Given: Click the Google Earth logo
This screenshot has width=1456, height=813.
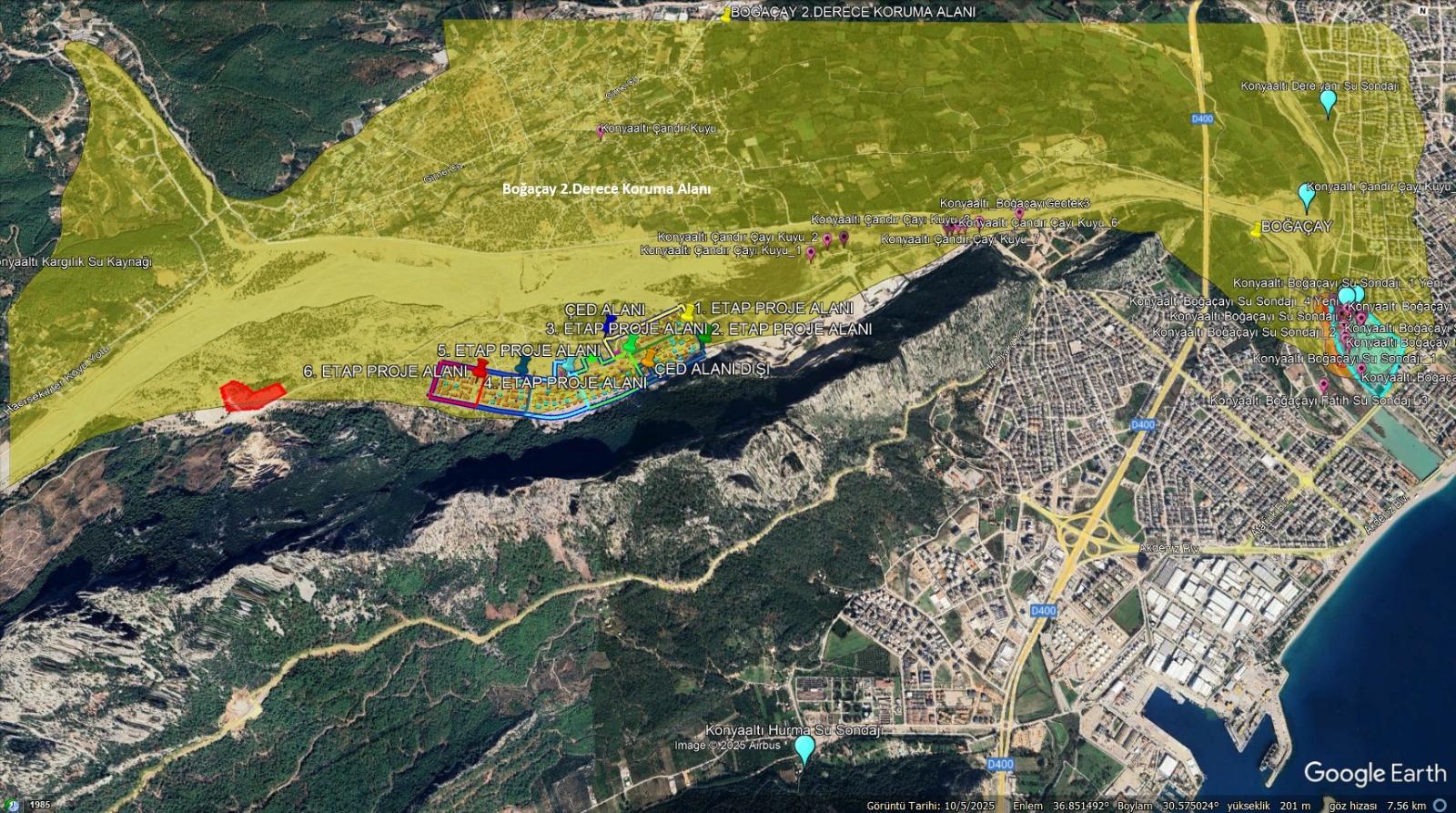Looking at the screenshot, I should 1374,773.
